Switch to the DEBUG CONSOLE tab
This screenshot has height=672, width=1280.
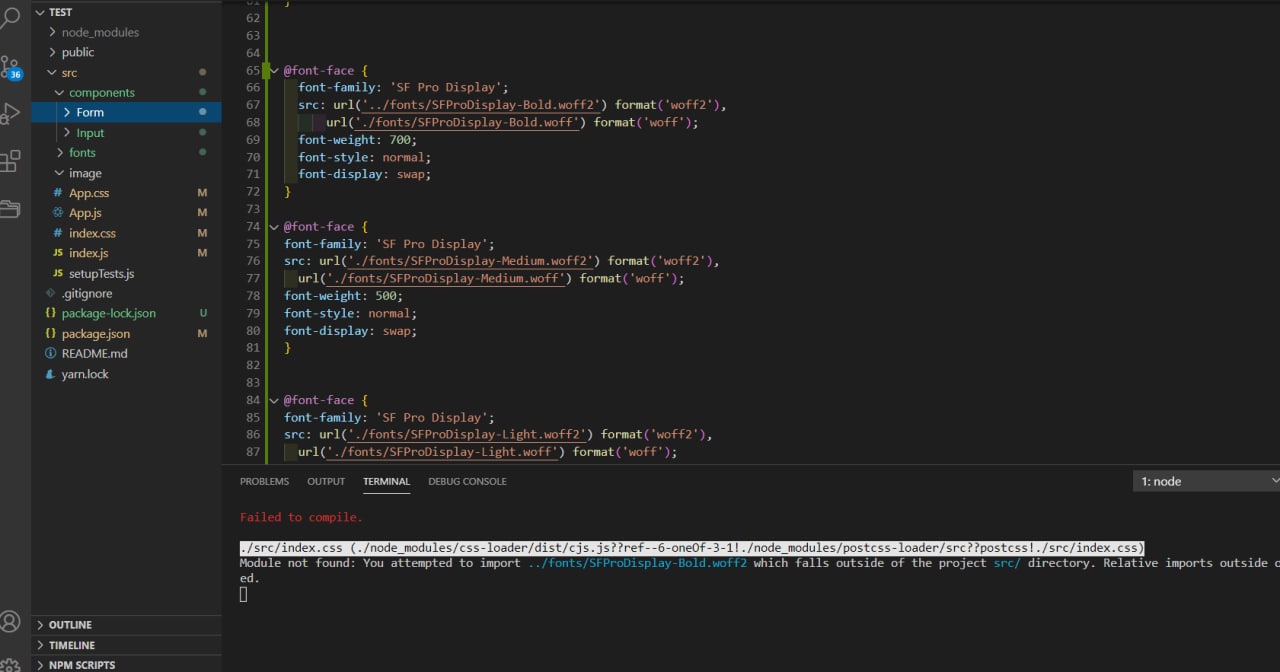[x=467, y=481]
